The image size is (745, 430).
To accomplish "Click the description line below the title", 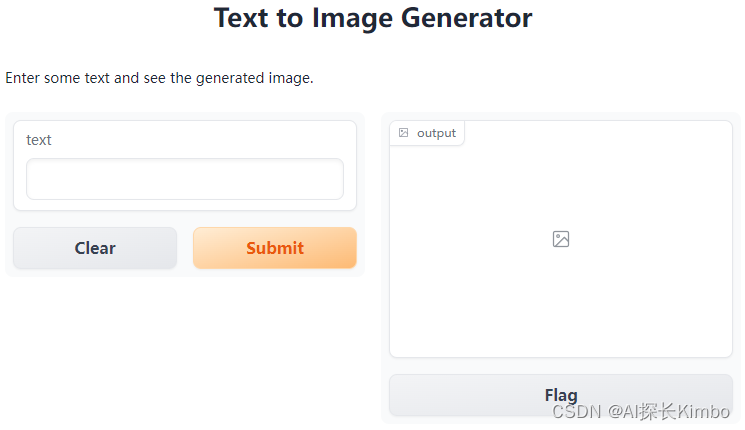I will click(x=160, y=77).
